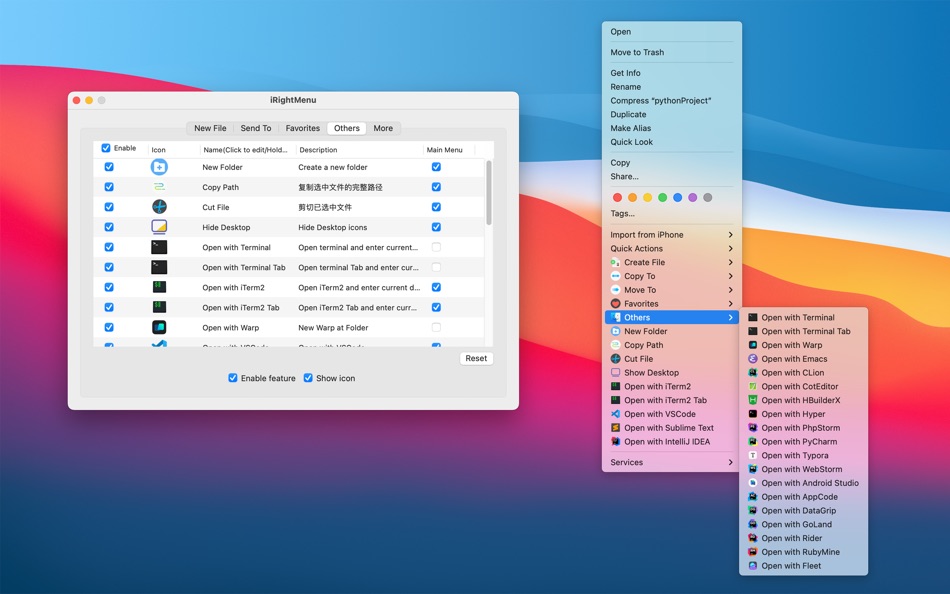Choose Open with IntelliJ IDEA in context menu
The height and width of the screenshot is (594, 950).
coord(671,442)
